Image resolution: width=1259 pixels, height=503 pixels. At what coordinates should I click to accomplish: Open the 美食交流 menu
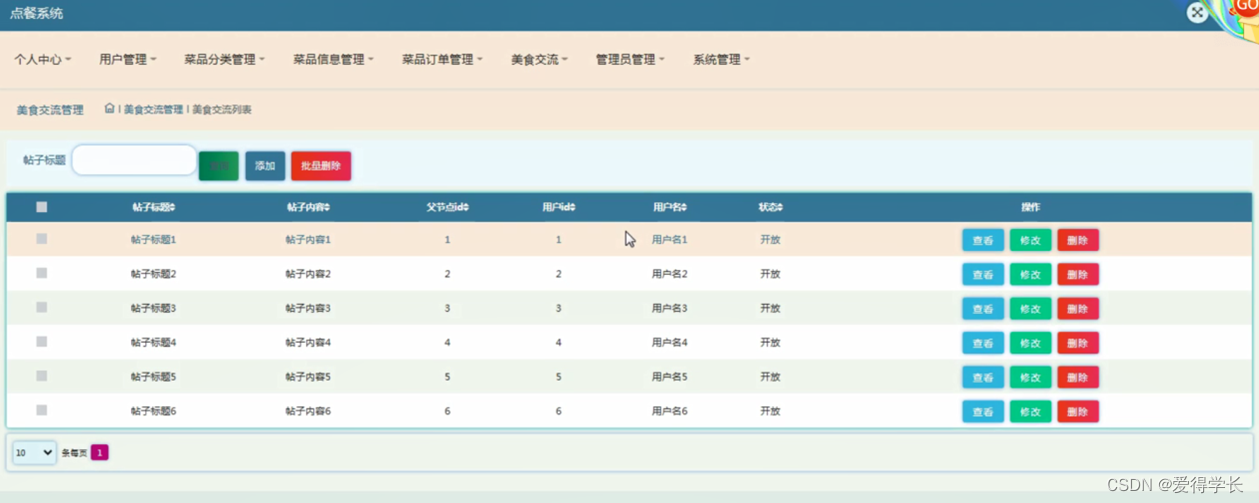point(539,60)
